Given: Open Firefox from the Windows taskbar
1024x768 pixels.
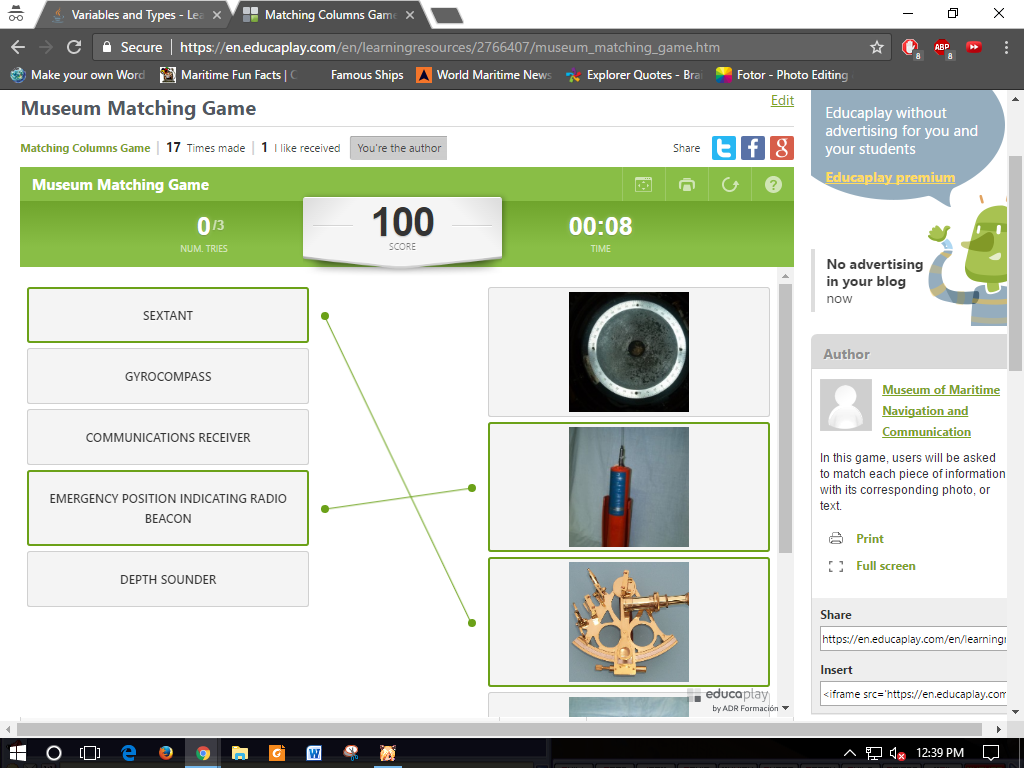Looking at the screenshot, I should [166, 752].
